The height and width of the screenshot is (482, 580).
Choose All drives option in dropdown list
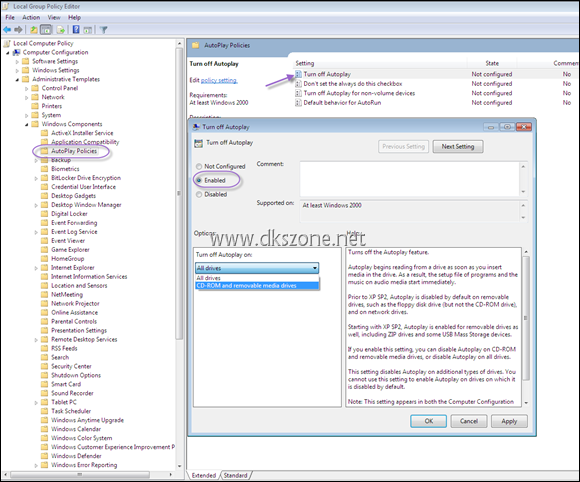pyautogui.click(x=257, y=278)
